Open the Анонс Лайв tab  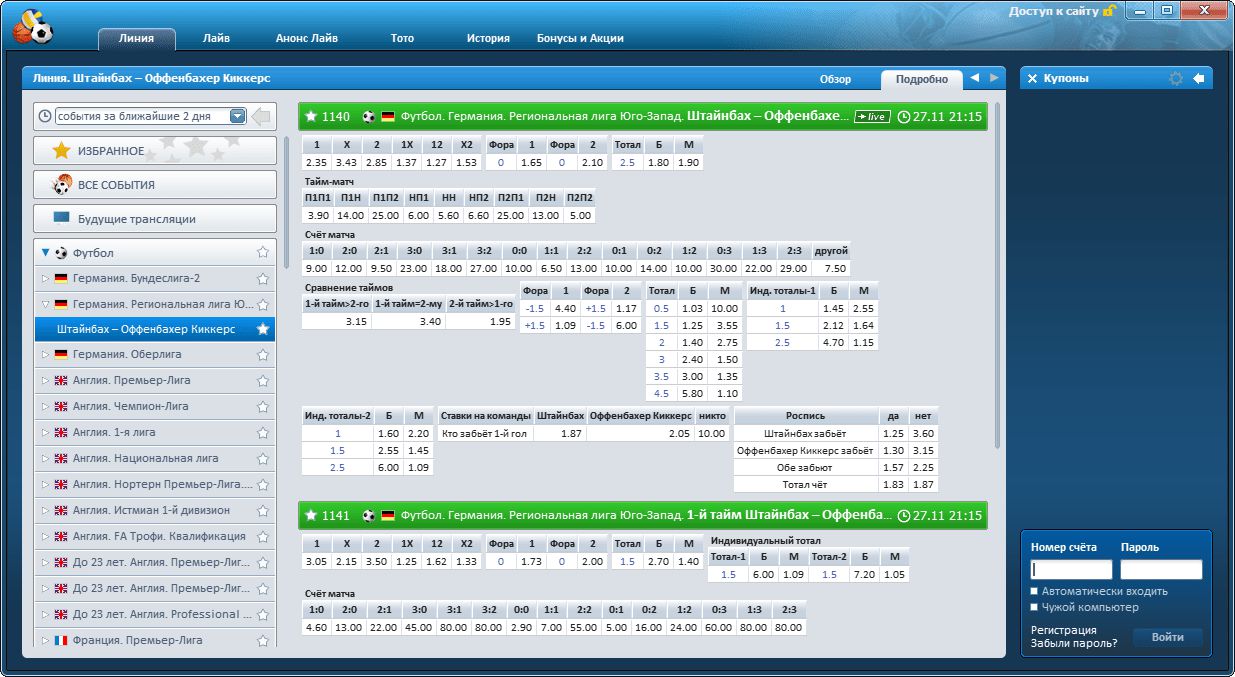click(307, 39)
